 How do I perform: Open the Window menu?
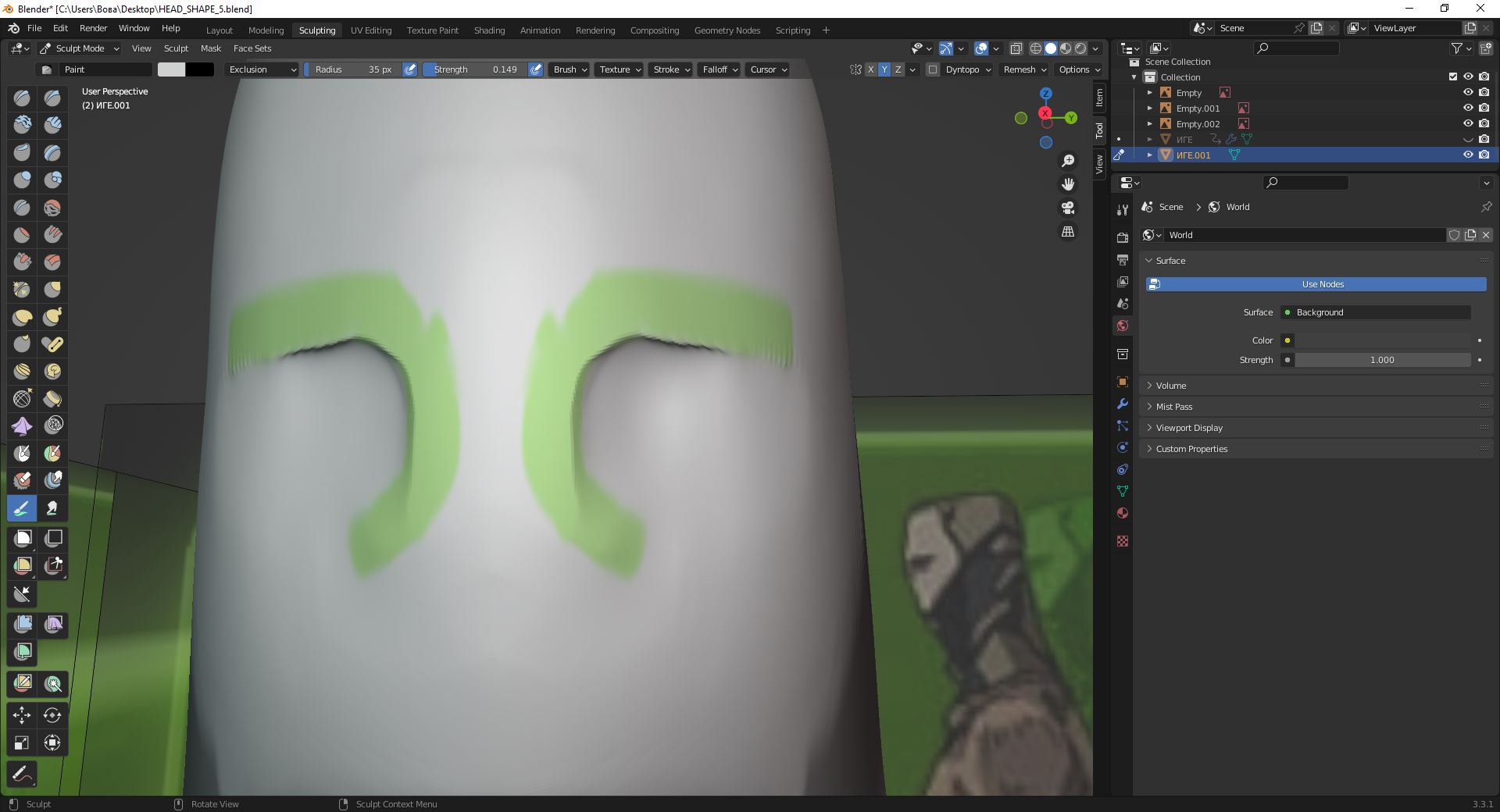click(x=134, y=28)
